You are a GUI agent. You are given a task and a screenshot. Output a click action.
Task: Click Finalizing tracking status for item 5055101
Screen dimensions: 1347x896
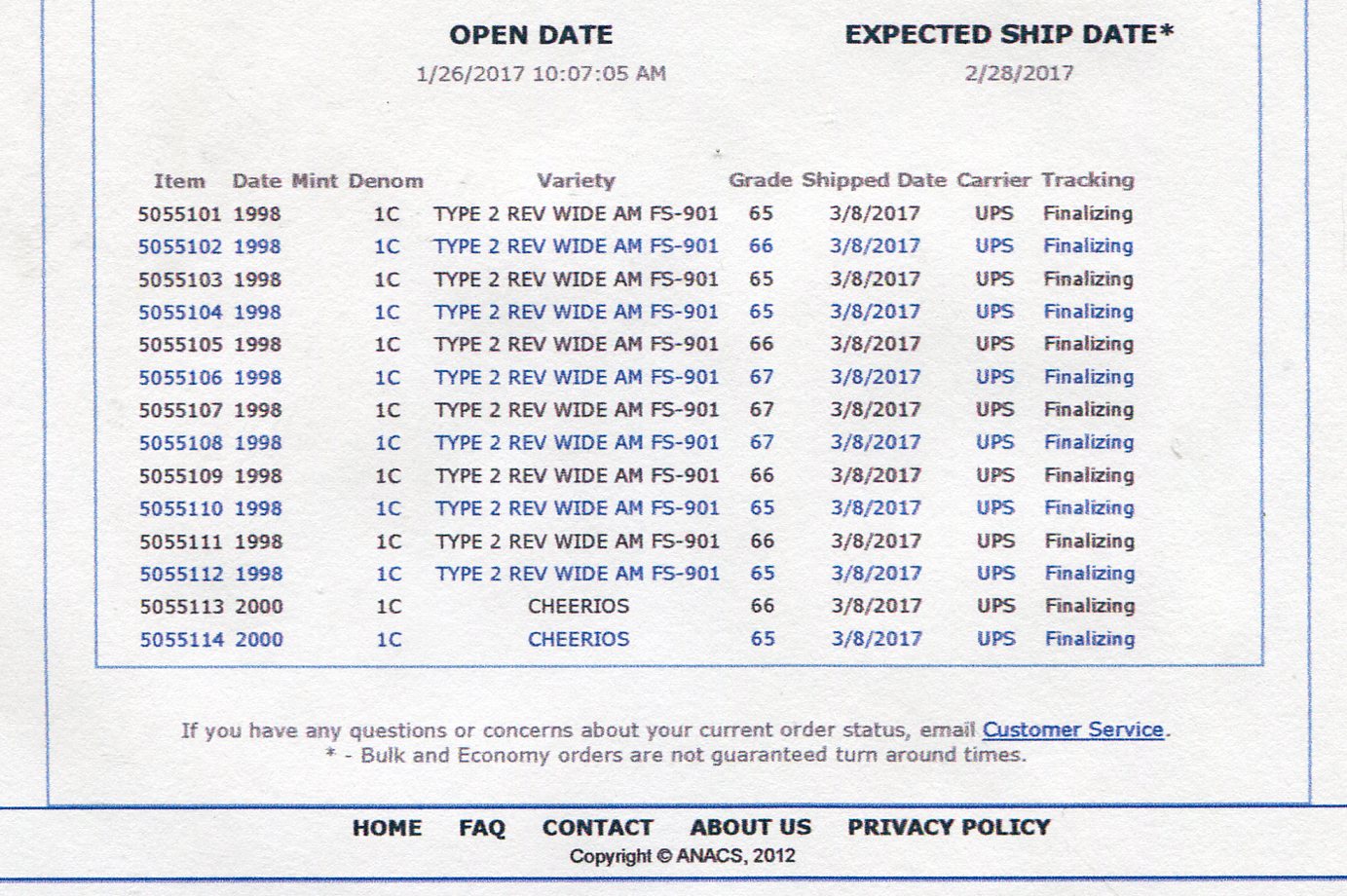click(x=1087, y=213)
